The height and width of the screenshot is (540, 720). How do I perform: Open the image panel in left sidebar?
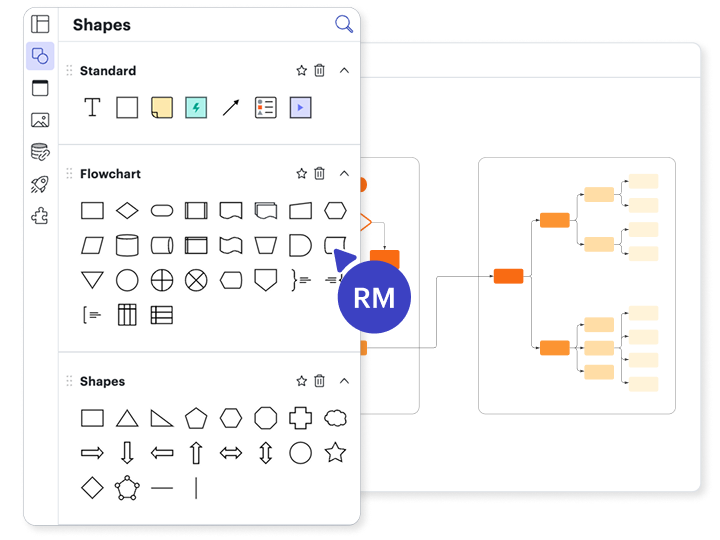click(40, 120)
